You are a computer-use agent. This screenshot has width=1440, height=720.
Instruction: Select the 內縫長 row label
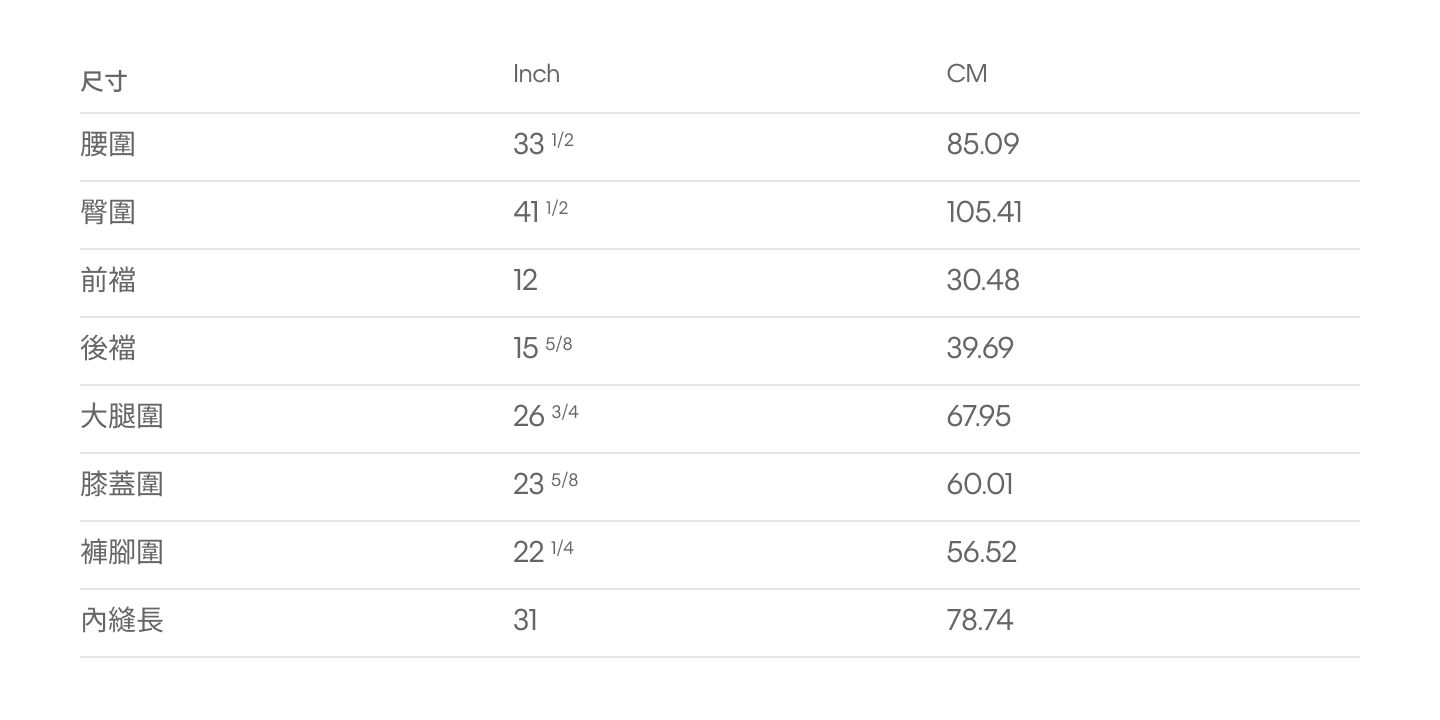coord(122,620)
